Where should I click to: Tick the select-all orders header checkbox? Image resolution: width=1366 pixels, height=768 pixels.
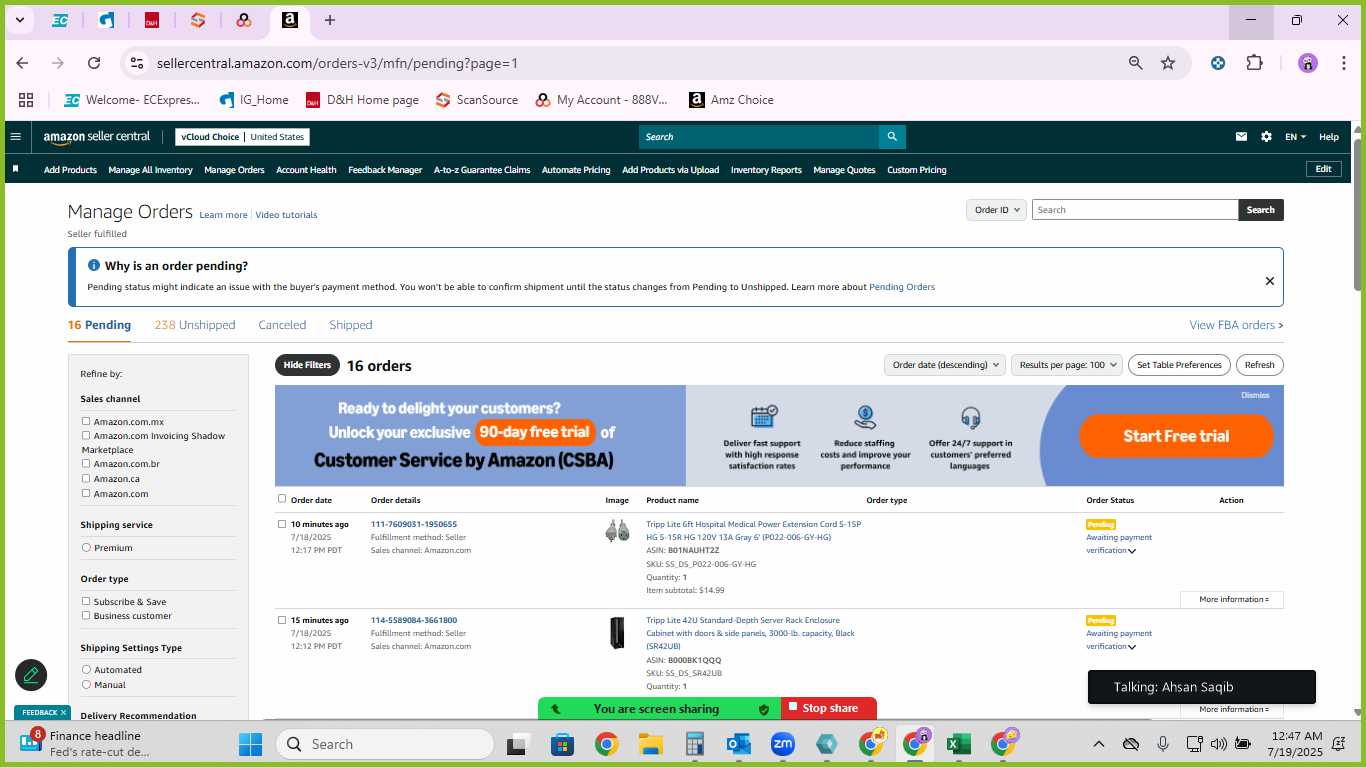coord(282,499)
